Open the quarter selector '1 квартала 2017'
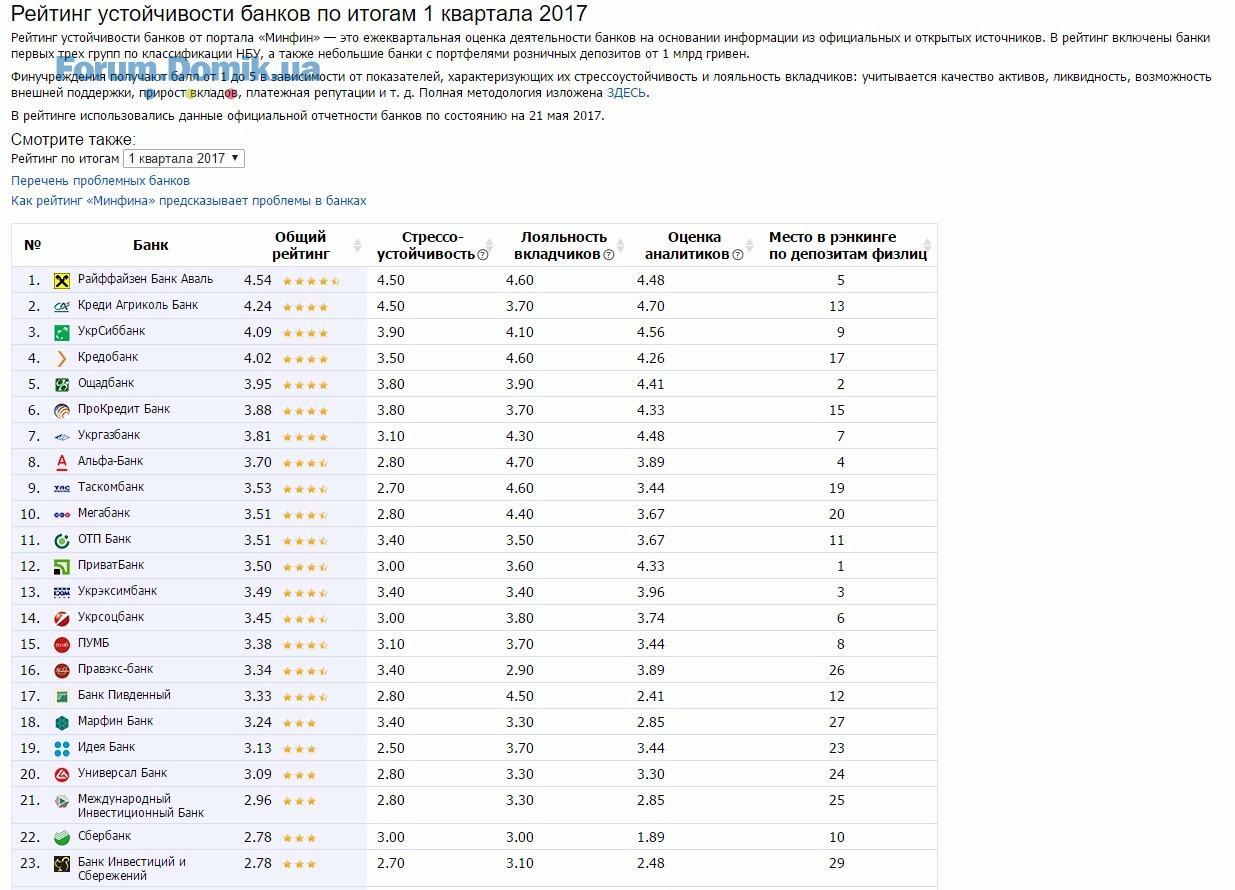Screen dimensions: 1235x890 pos(184,159)
